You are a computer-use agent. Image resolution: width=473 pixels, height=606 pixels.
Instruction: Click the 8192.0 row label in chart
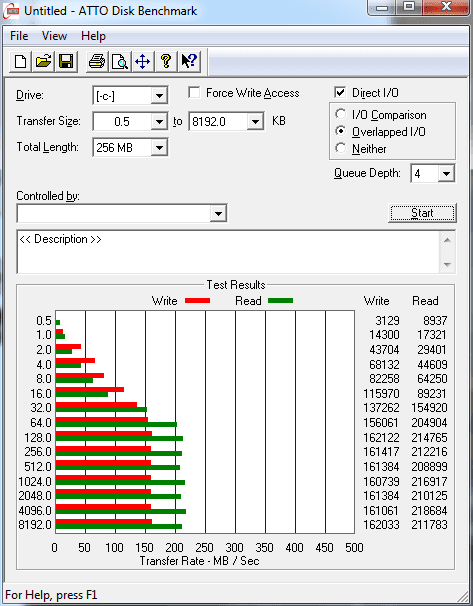35,524
